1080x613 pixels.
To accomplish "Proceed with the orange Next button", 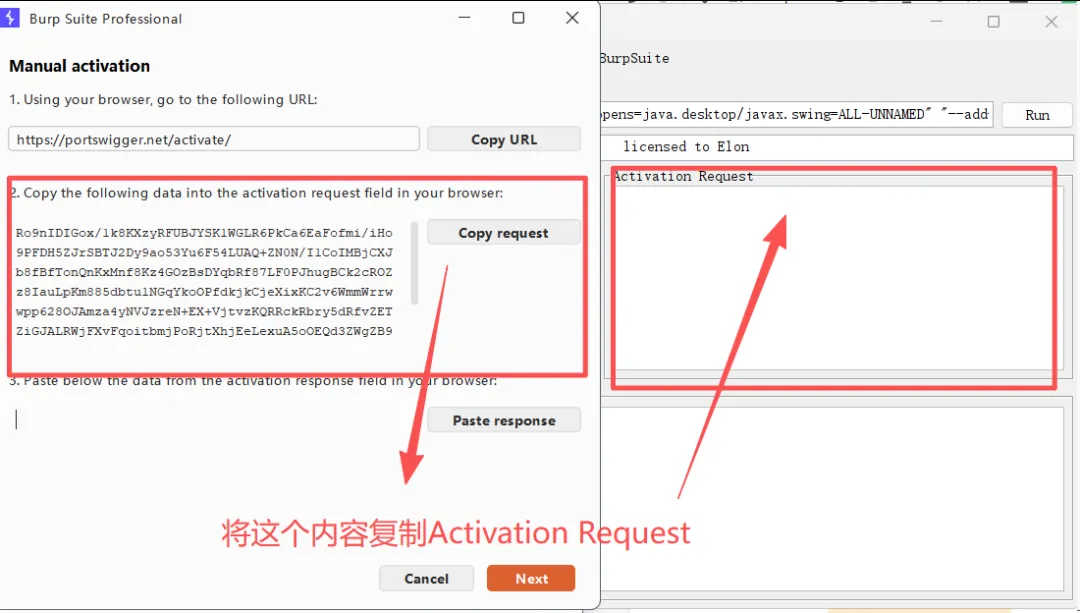I will [531, 579].
